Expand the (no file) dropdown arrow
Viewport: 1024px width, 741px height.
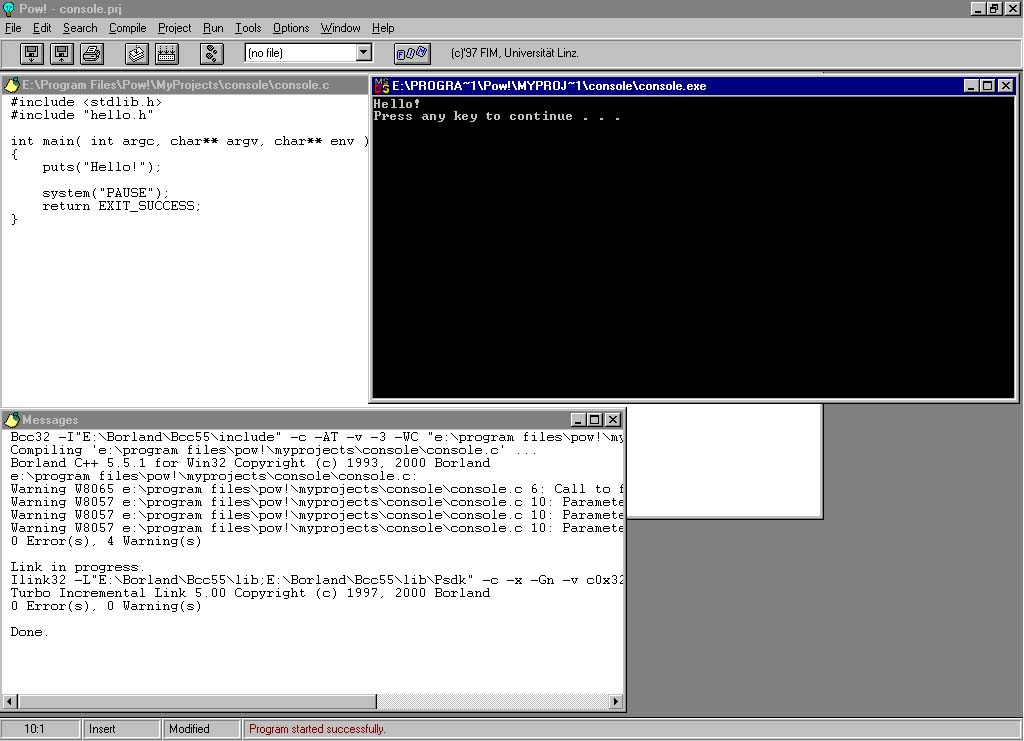point(363,53)
